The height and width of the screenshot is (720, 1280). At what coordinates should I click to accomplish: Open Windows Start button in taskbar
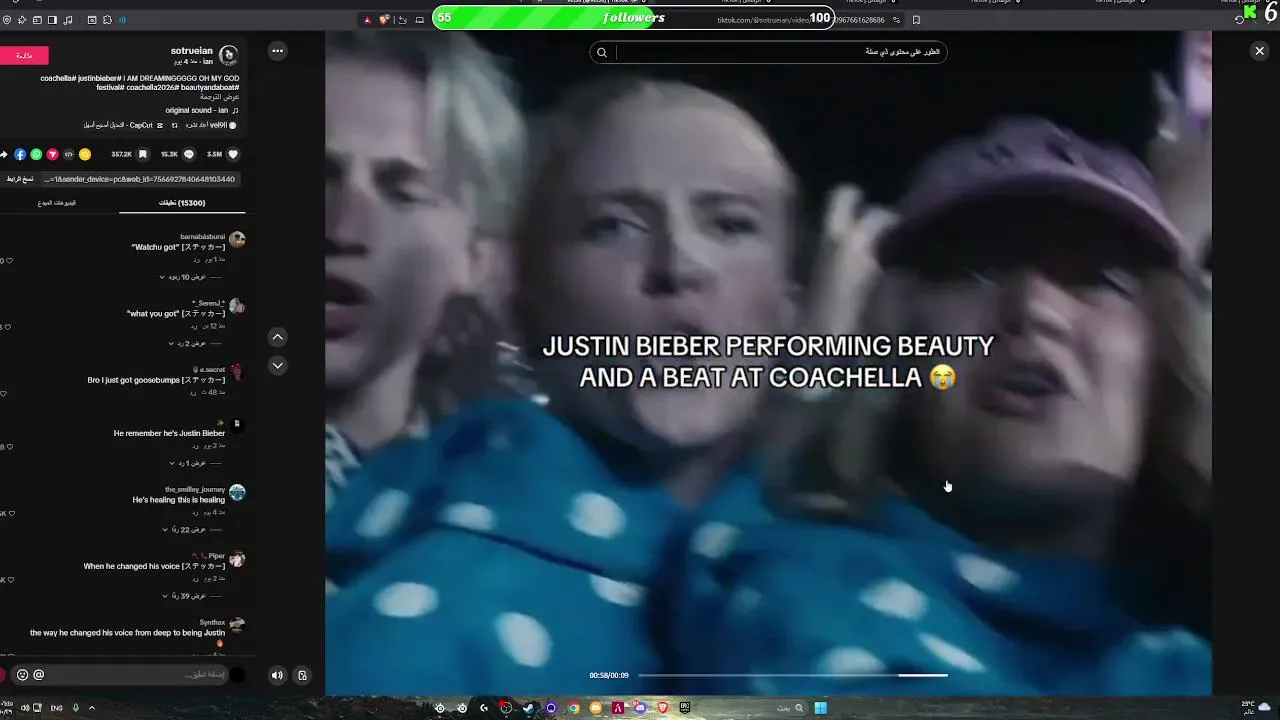click(820, 708)
